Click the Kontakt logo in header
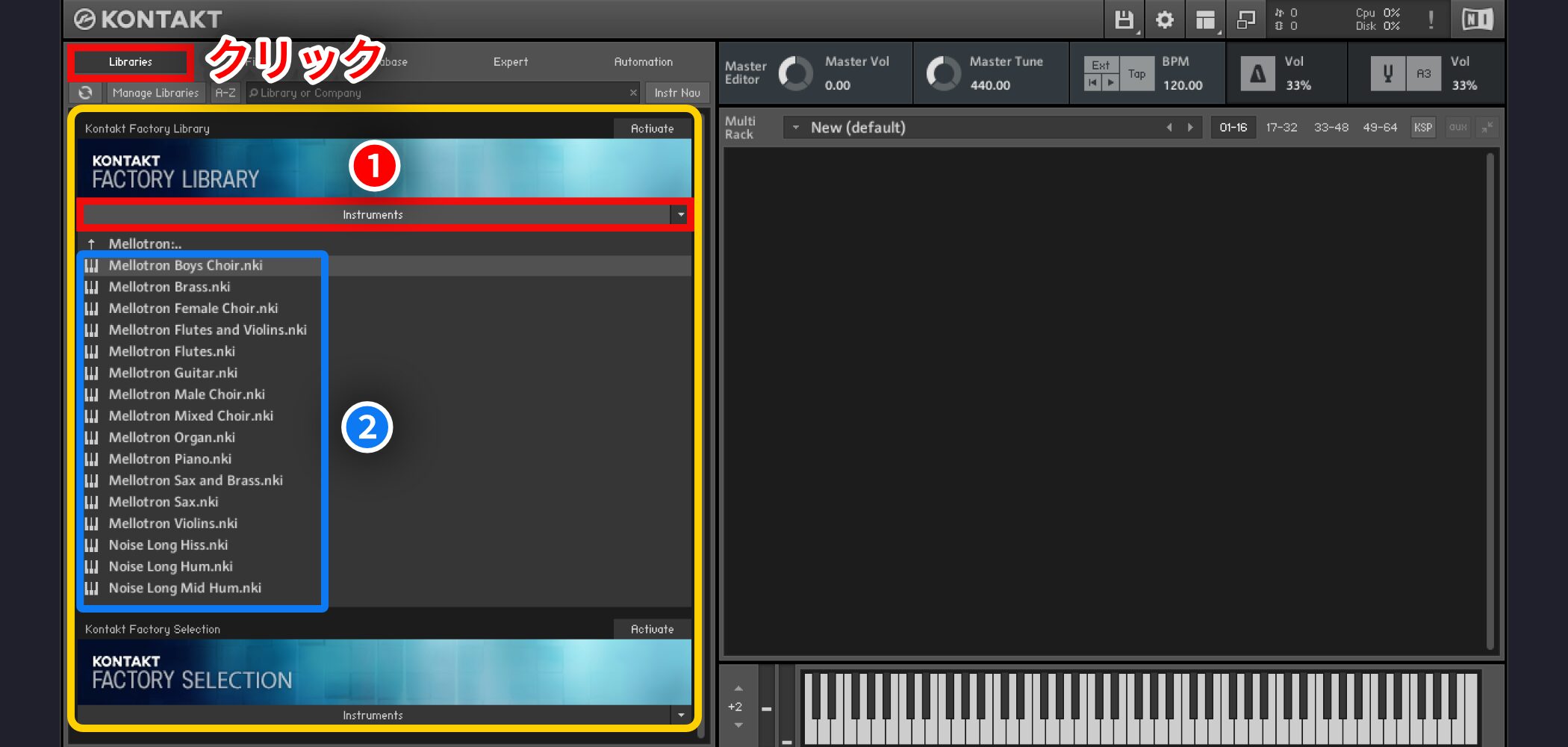 click(x=148, y=19)
